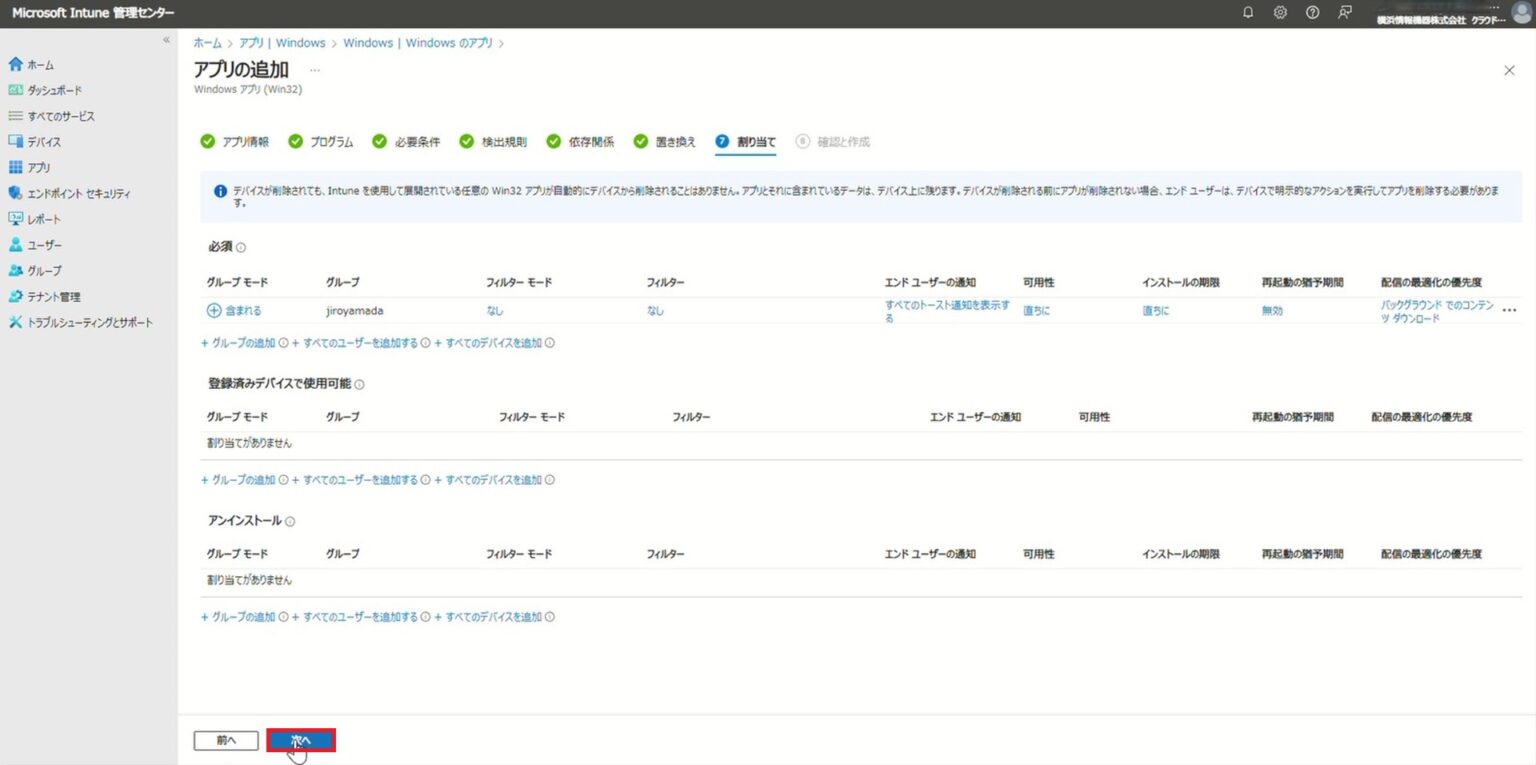This screenshot has height=765, width=1536.
Task: Open the feedback icon in the top bar
Action: (x=1344, y=12)
